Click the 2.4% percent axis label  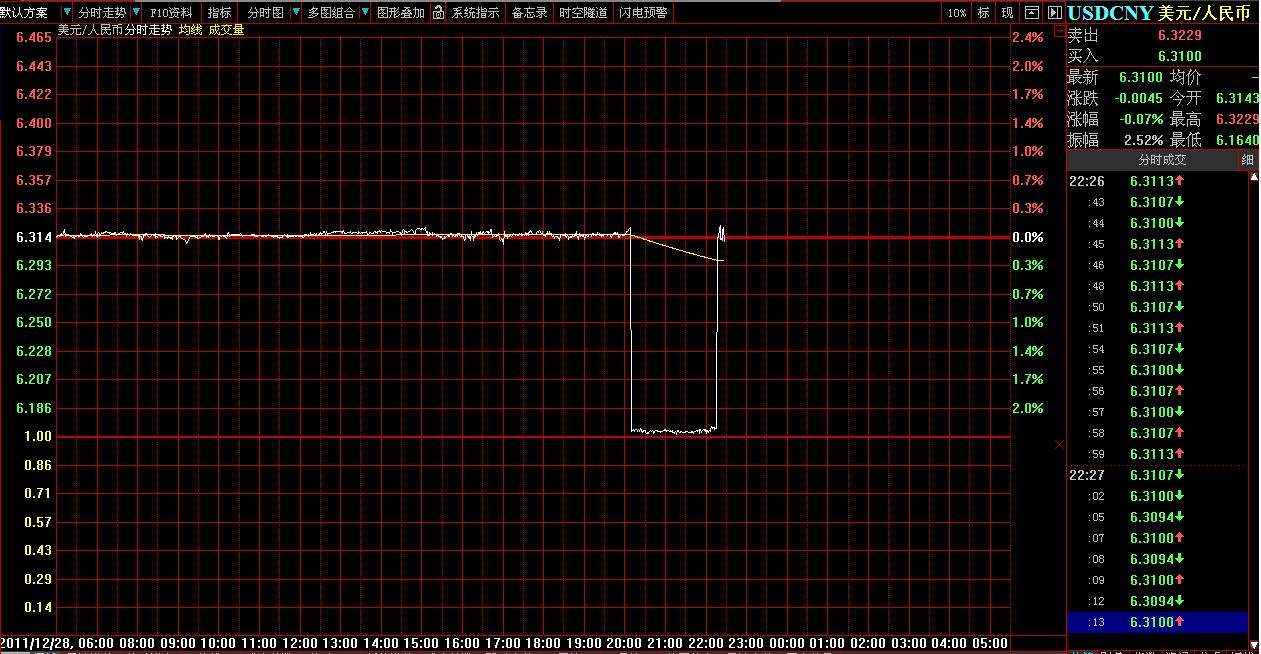(x=1028, y=37)
